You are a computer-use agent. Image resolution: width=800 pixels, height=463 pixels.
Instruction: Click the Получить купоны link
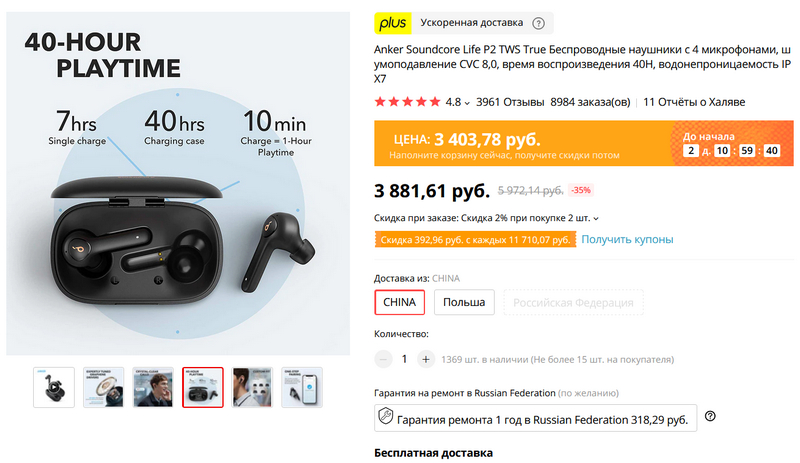click(627, 239)
